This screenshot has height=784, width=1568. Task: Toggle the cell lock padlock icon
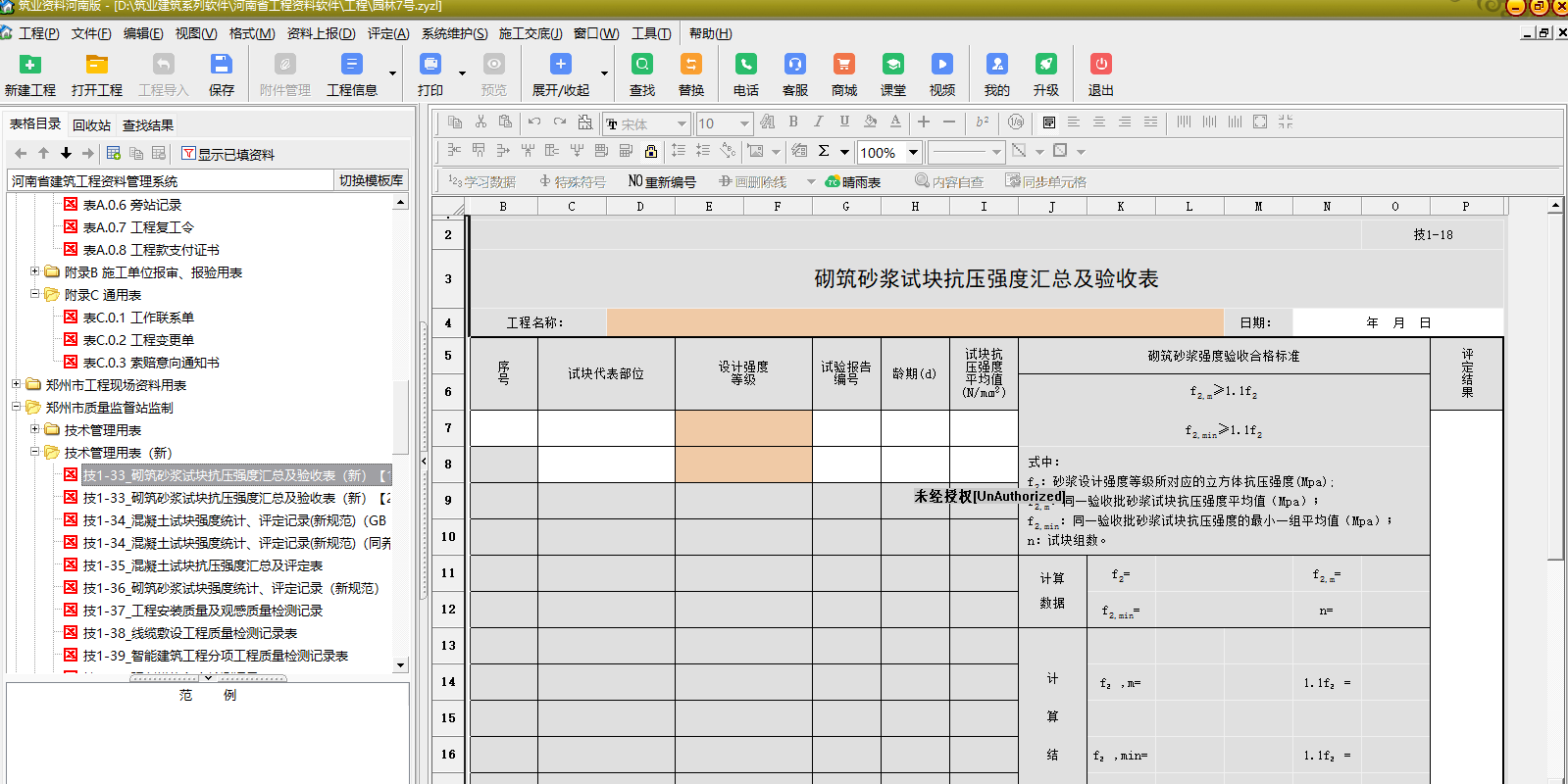tap(651, 151)
